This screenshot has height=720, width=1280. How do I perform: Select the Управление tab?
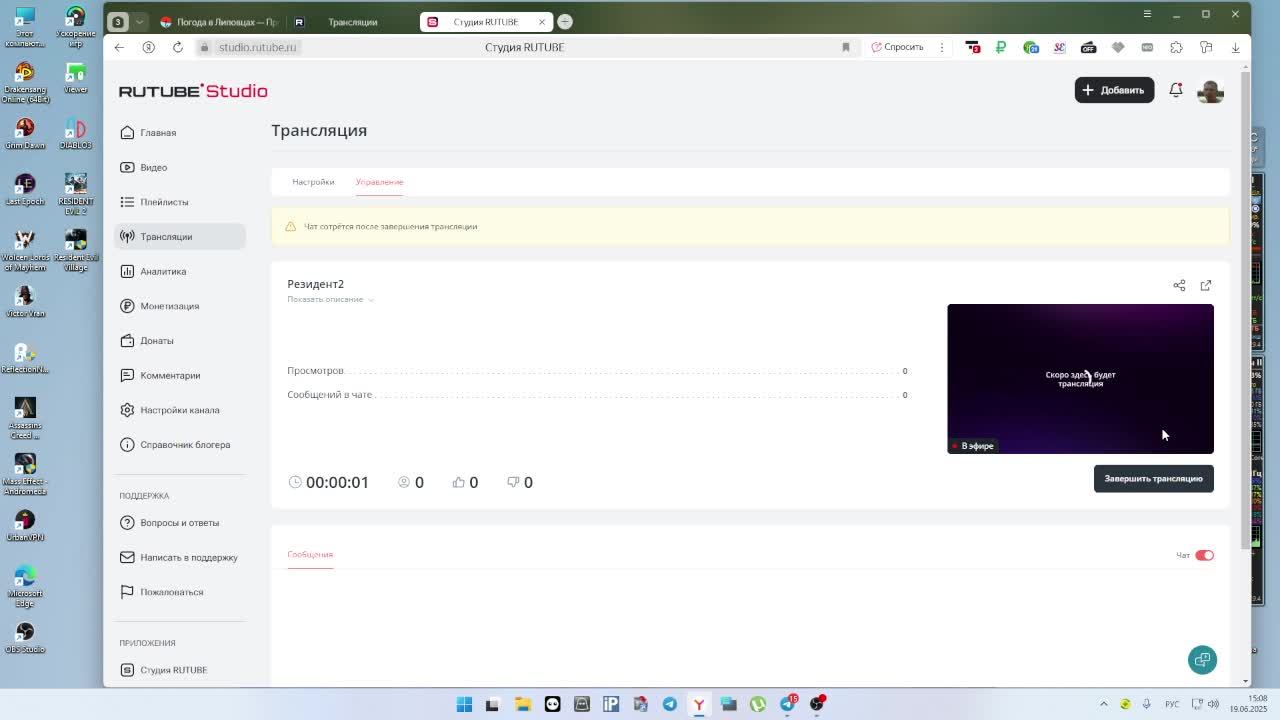coord(379,182)
